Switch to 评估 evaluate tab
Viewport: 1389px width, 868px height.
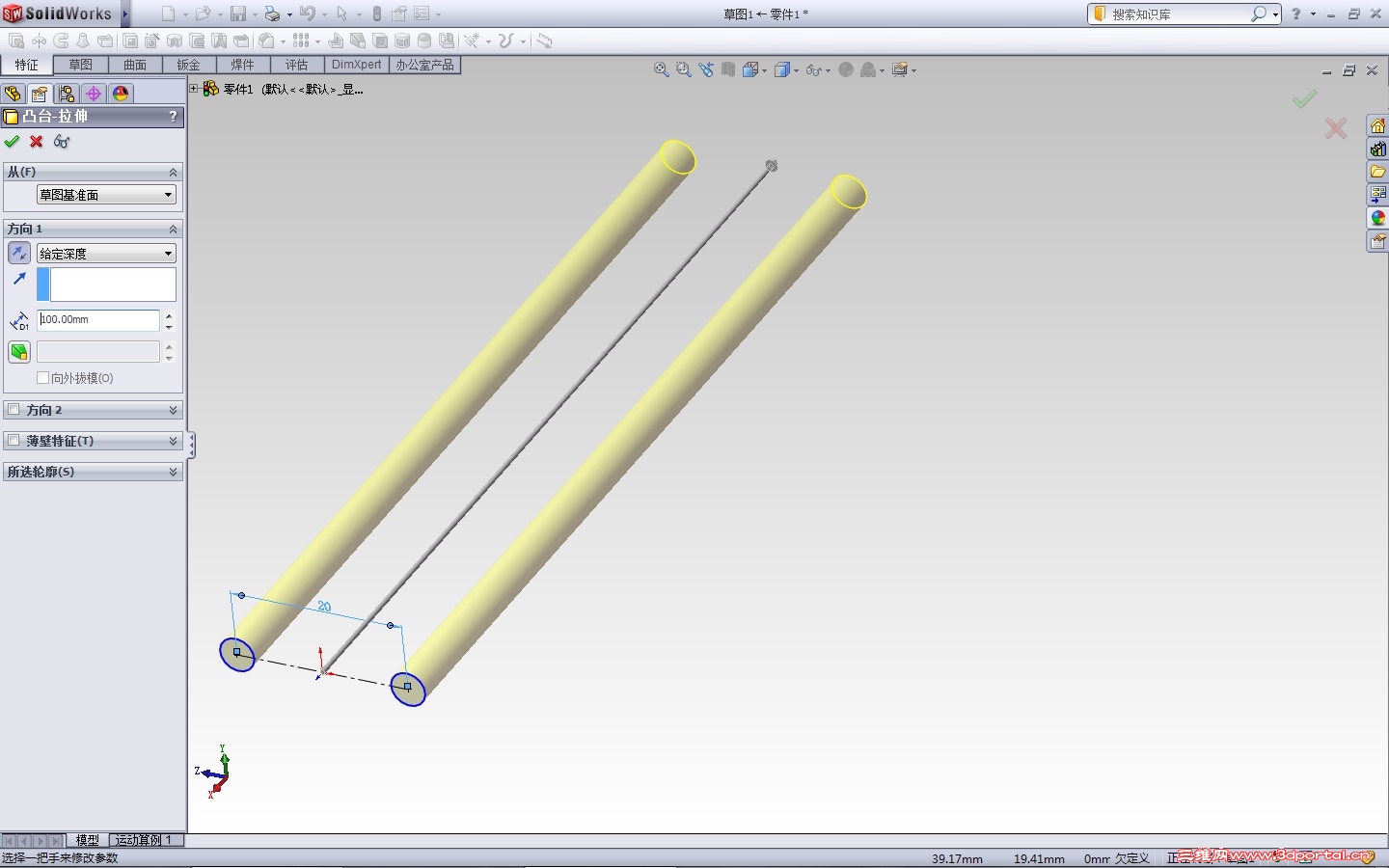[297, 65]
